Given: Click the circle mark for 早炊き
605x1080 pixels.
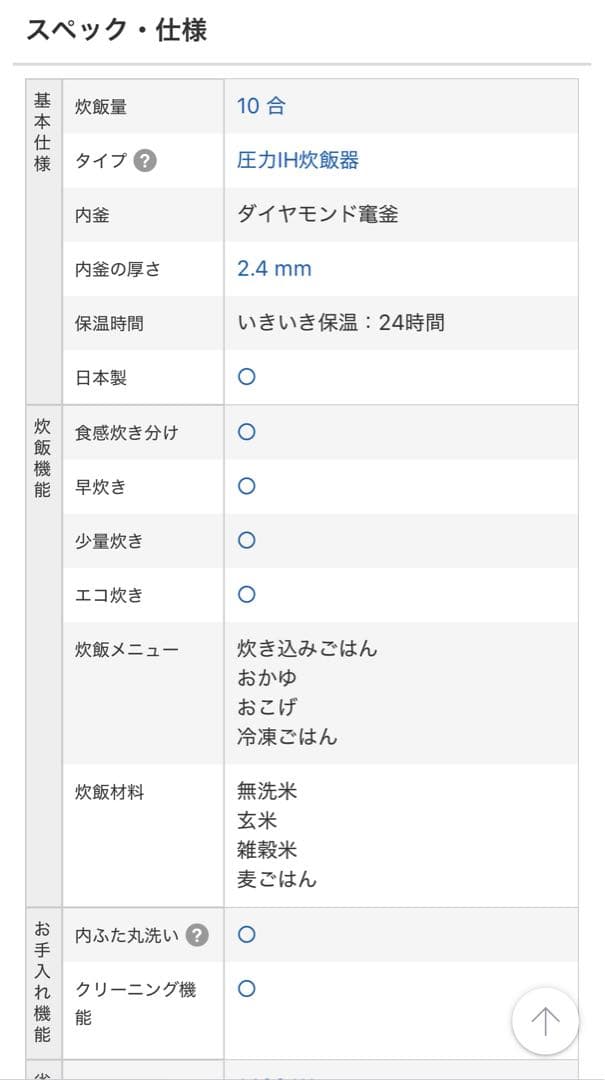Looking at the screenshot, I should pyautogui.click(x=245, y=486).
